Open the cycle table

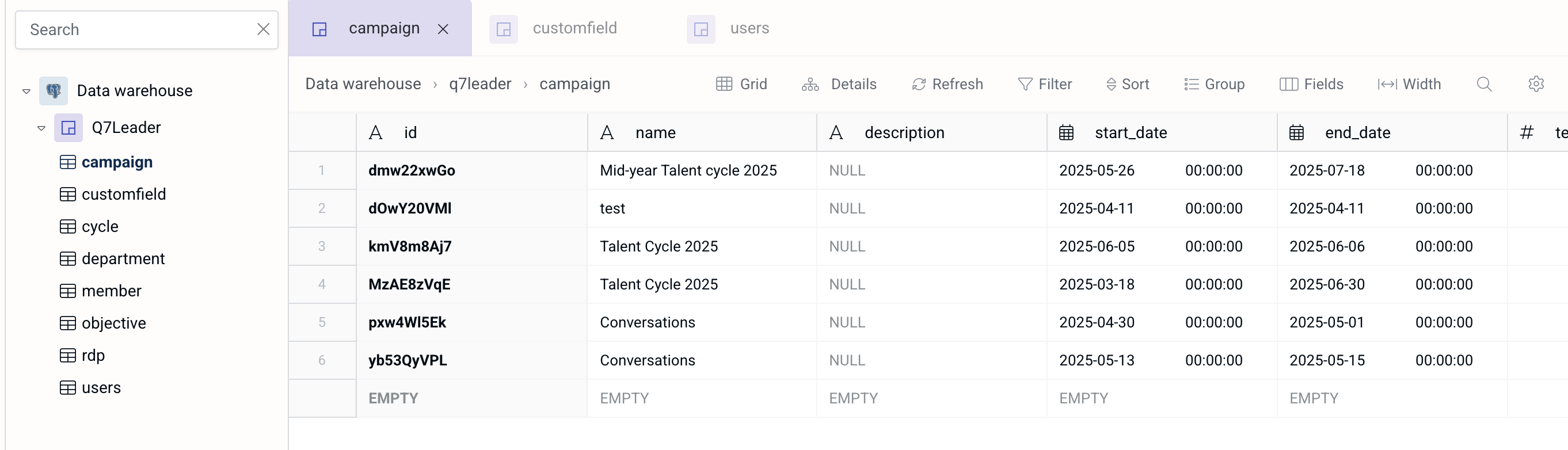[89, 227]
